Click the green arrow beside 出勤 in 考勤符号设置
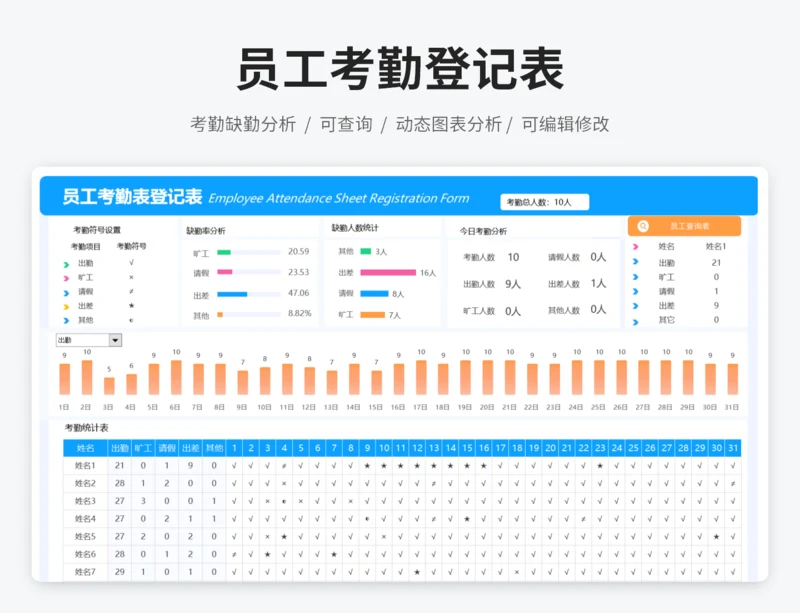Image resolution: width=800 pixels, height=613 pixels. coord(66,264)
